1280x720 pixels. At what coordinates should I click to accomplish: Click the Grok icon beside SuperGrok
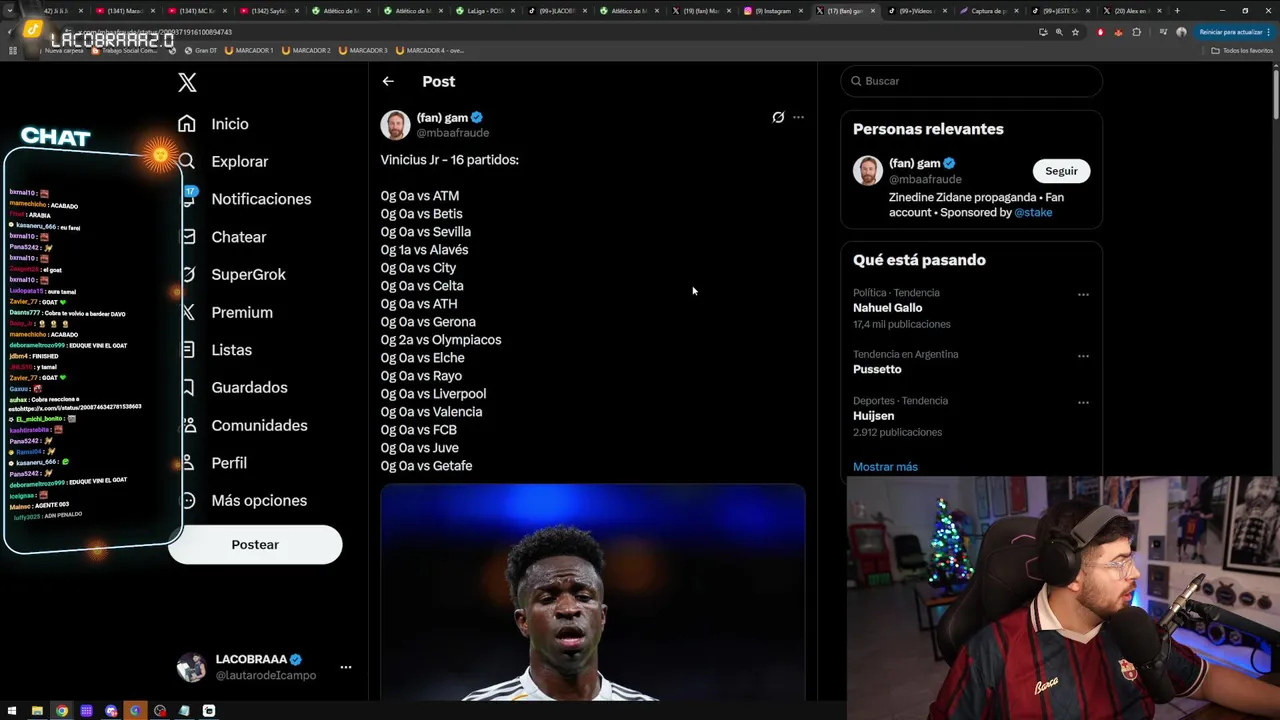click(x=187, y=274)
